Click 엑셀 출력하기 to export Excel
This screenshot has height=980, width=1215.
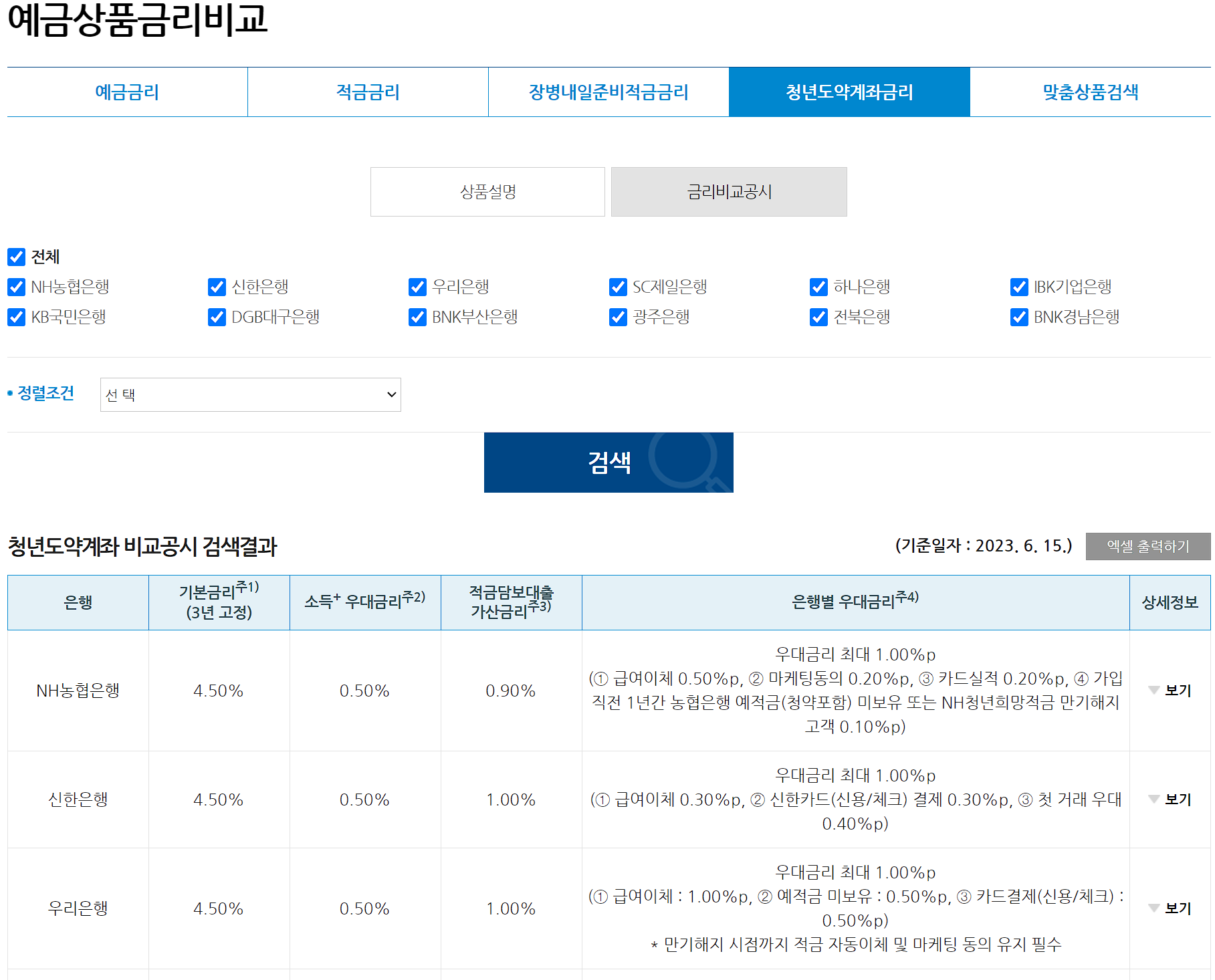coord(1148,547)
